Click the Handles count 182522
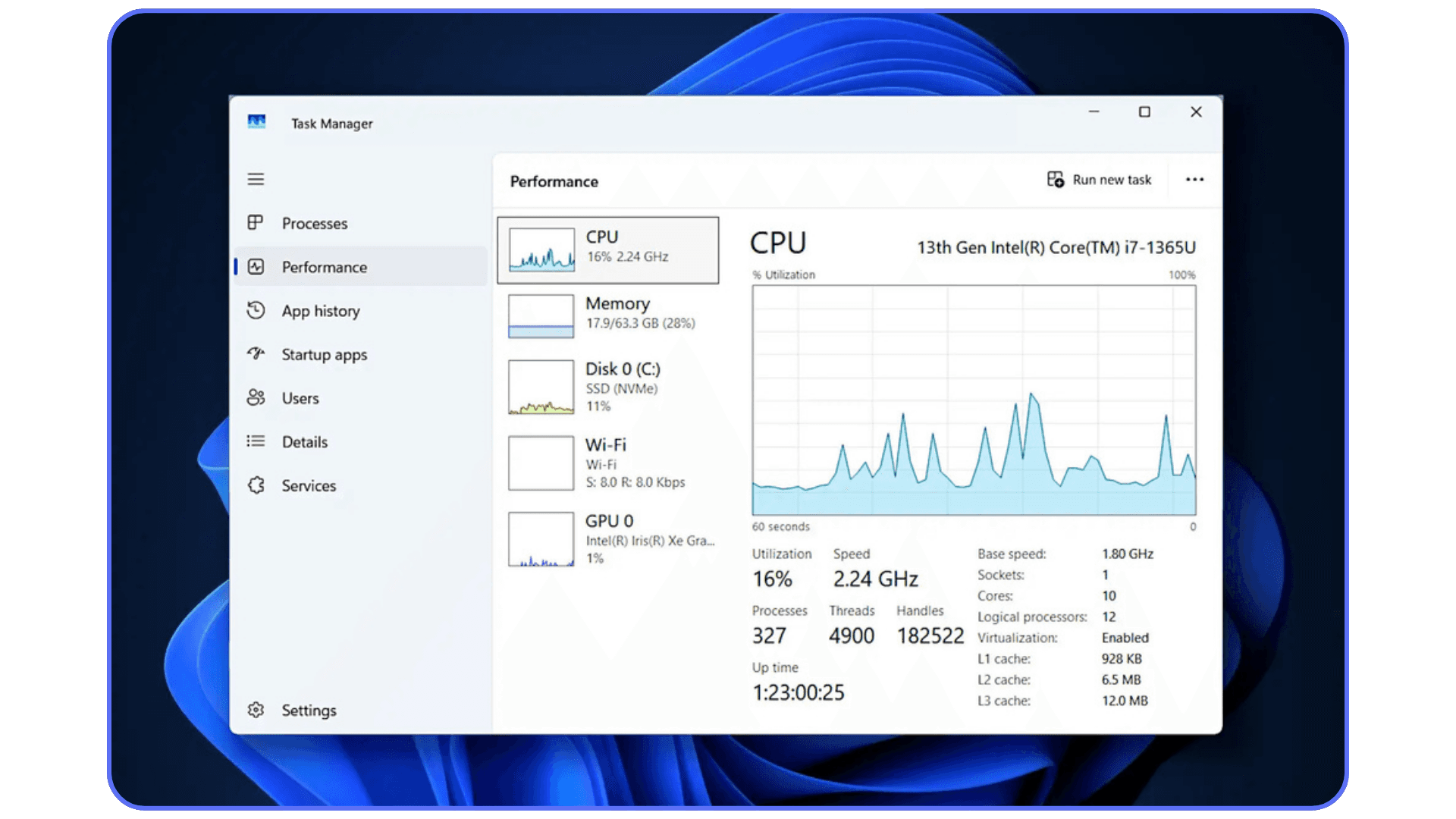Image resolution: width=1456 pixels, height=819 pixels. click(x=930, y=635)
